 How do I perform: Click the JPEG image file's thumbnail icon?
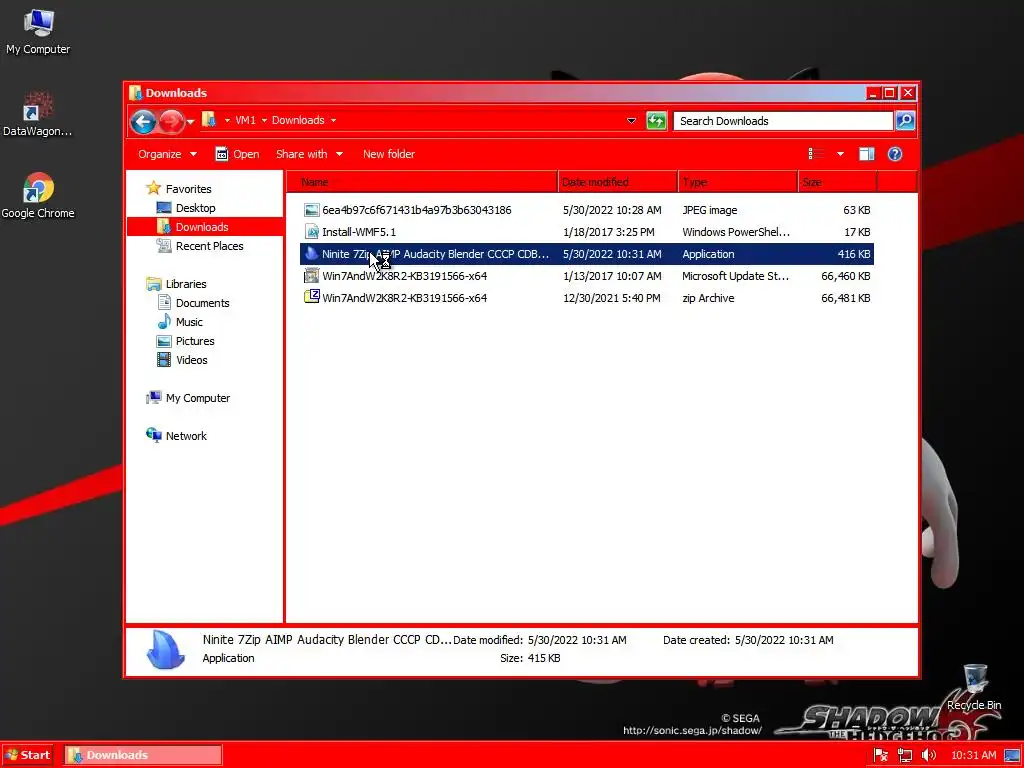[312, 210]
